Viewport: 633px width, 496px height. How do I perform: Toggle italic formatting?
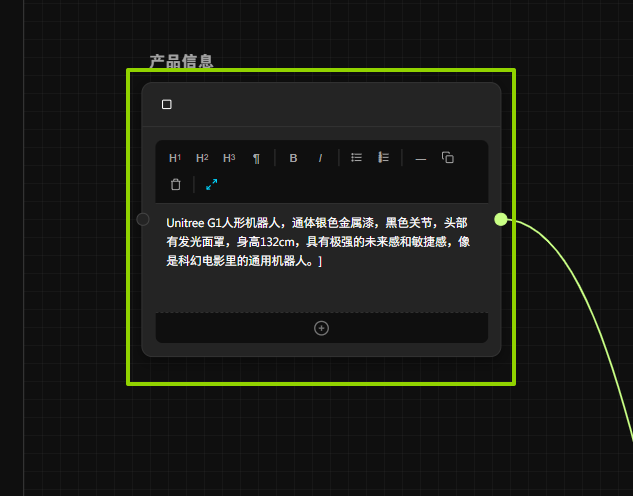[320, 158]
